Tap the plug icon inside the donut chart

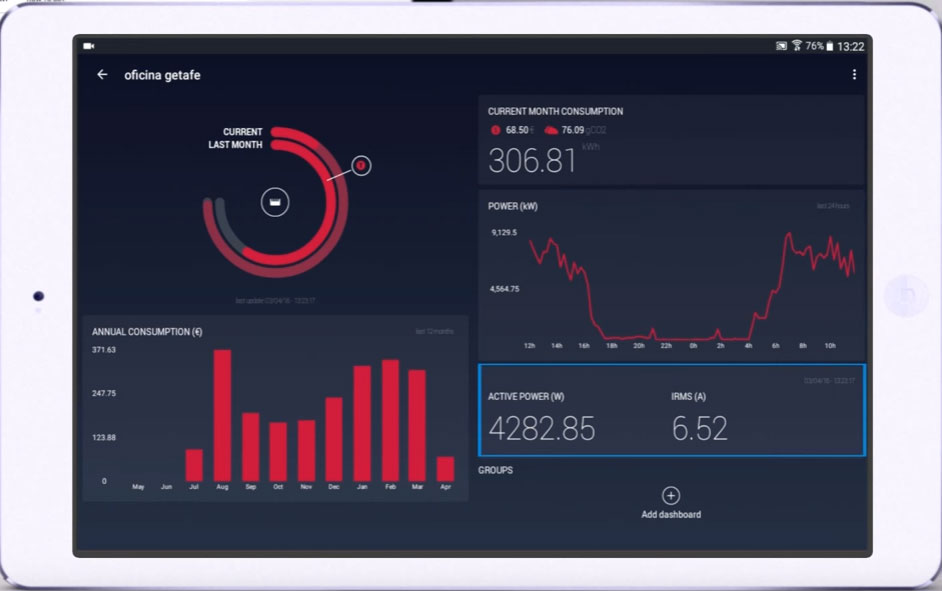coord(274,202)
